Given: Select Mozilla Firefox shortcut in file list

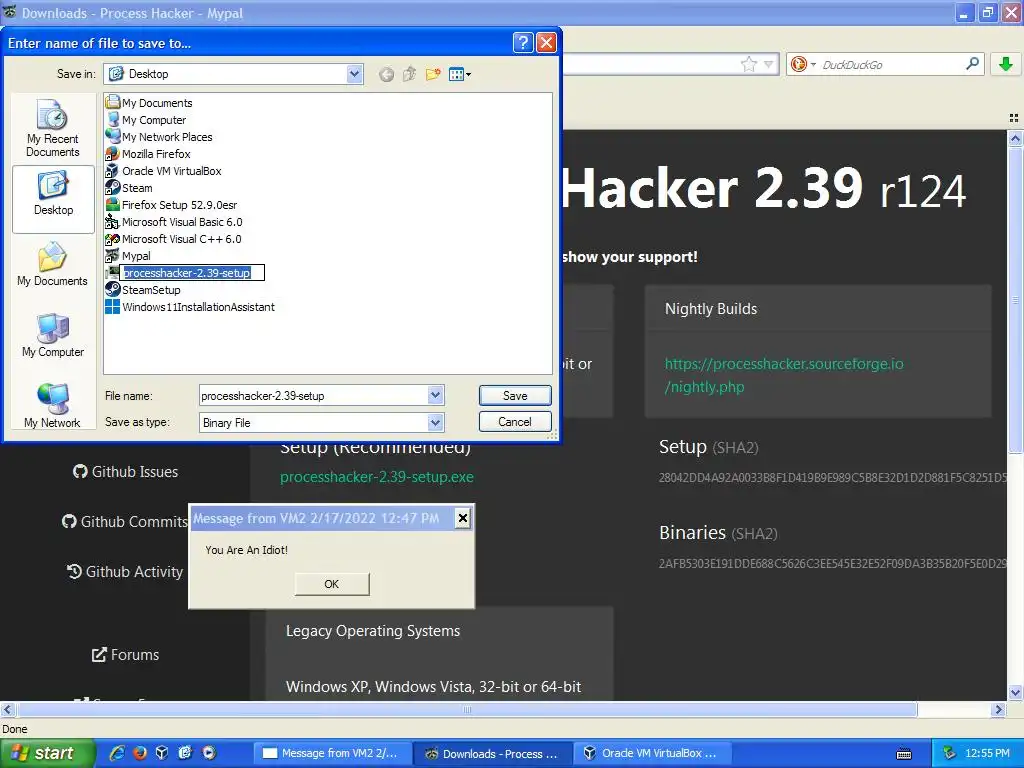Looking at the screenshot, I should click(x=148, y=153).
